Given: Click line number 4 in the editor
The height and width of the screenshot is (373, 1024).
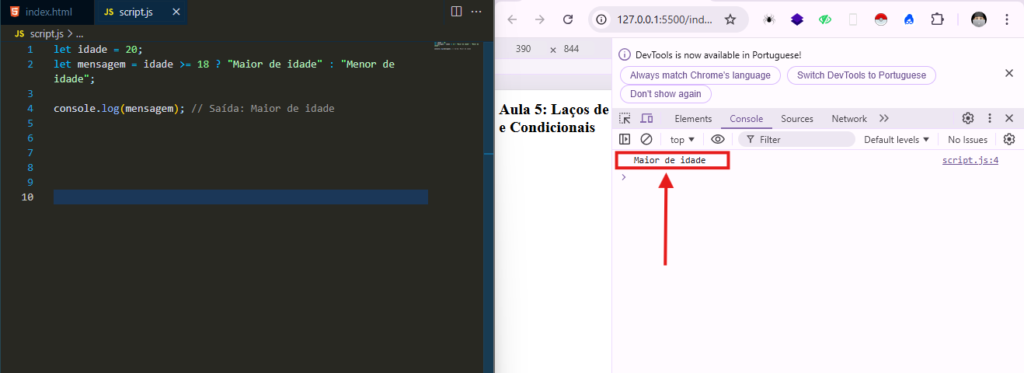Looking at the screenshot, I should tap(30, 108).
